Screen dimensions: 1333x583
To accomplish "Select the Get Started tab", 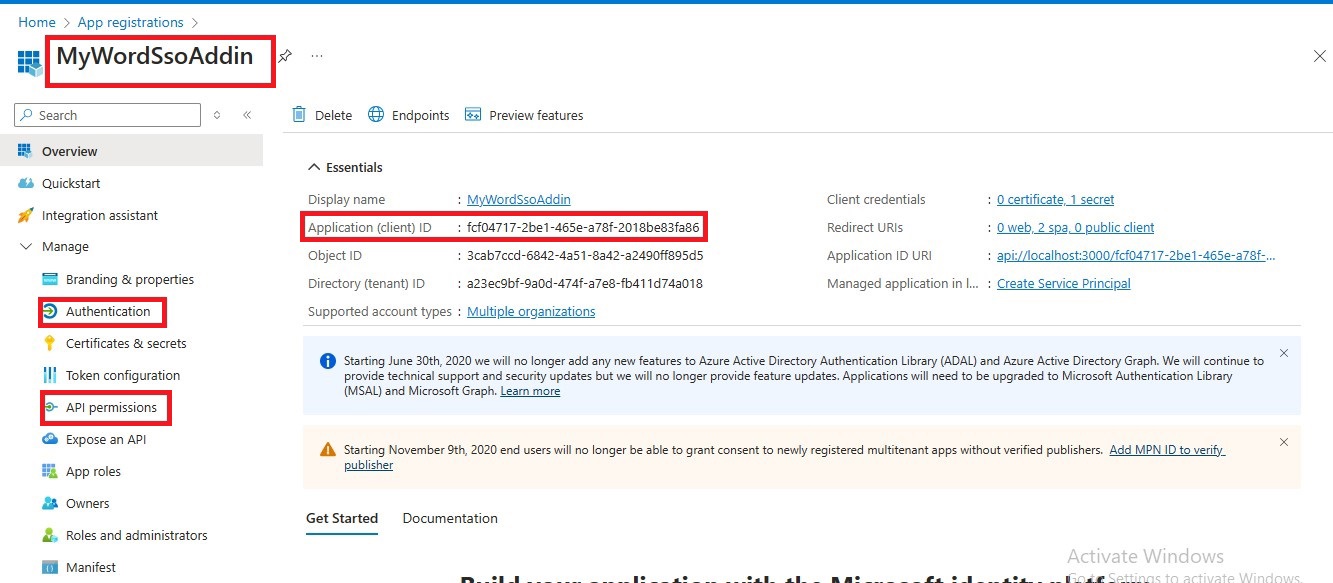I will [342, 518].
